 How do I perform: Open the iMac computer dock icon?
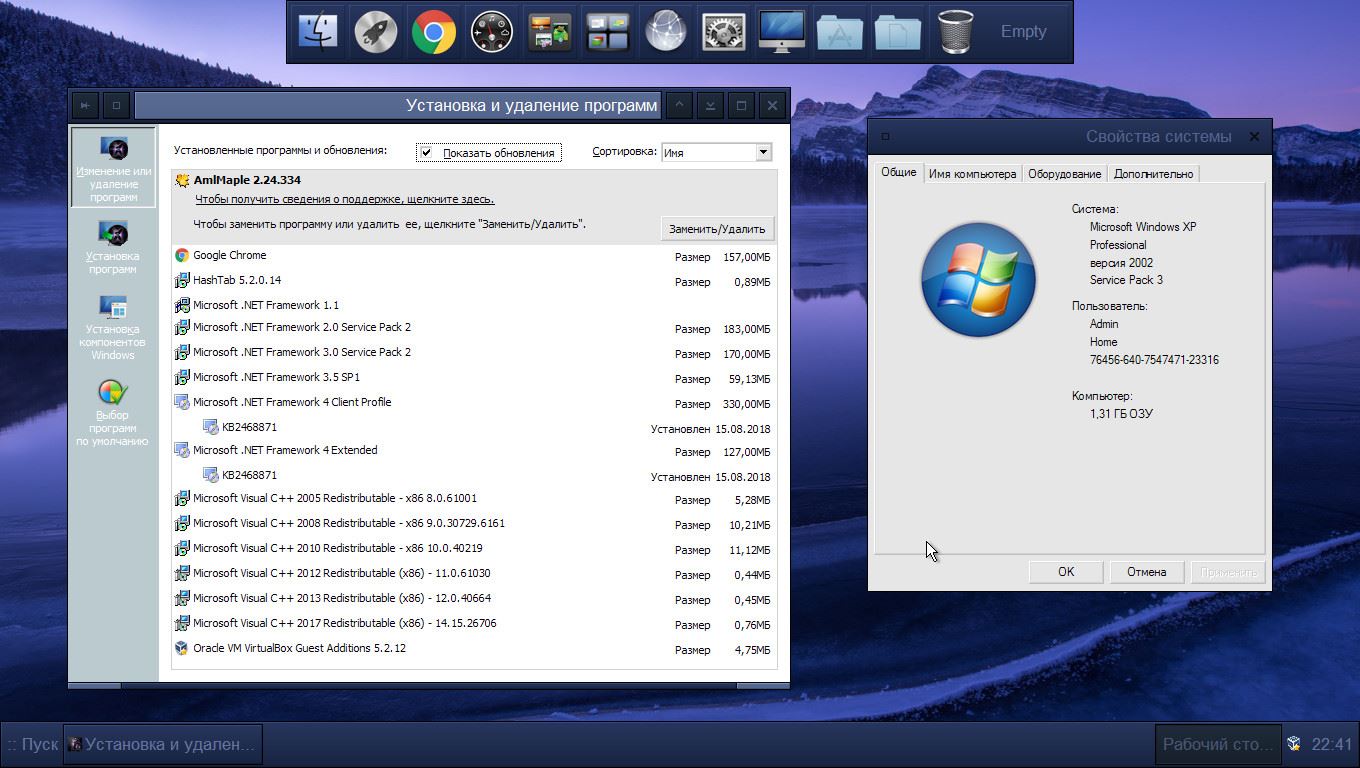(782, 32)
